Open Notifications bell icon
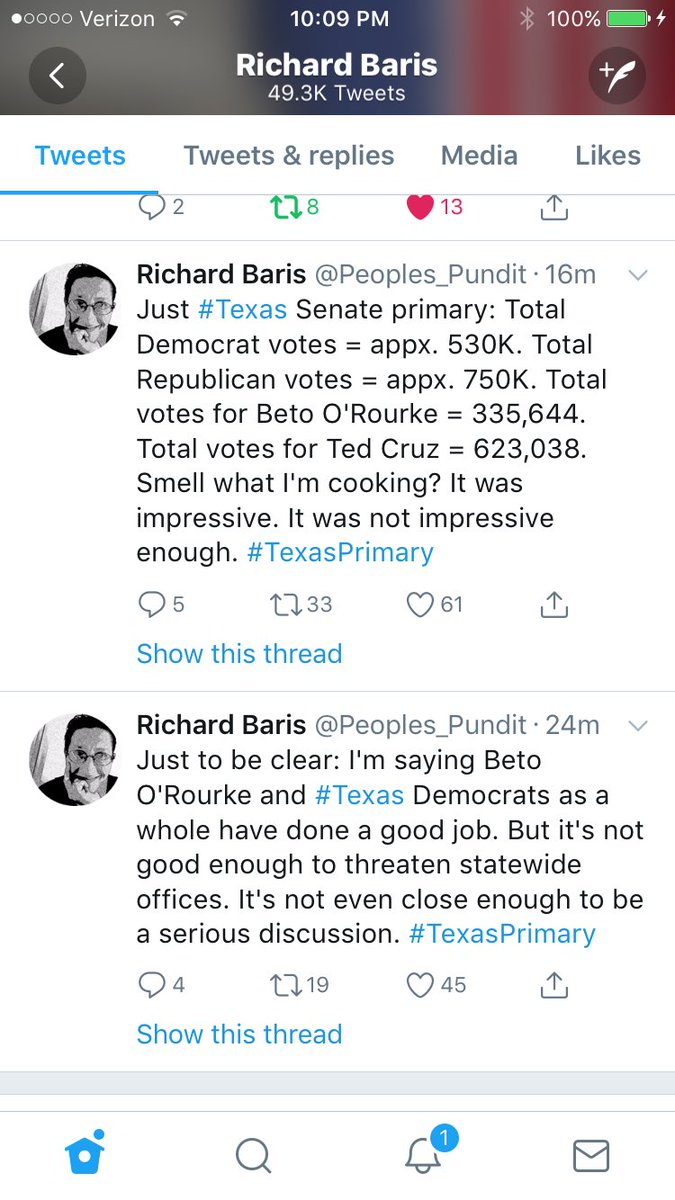Screen dimensions: 675x1200 click(424, 1154)
